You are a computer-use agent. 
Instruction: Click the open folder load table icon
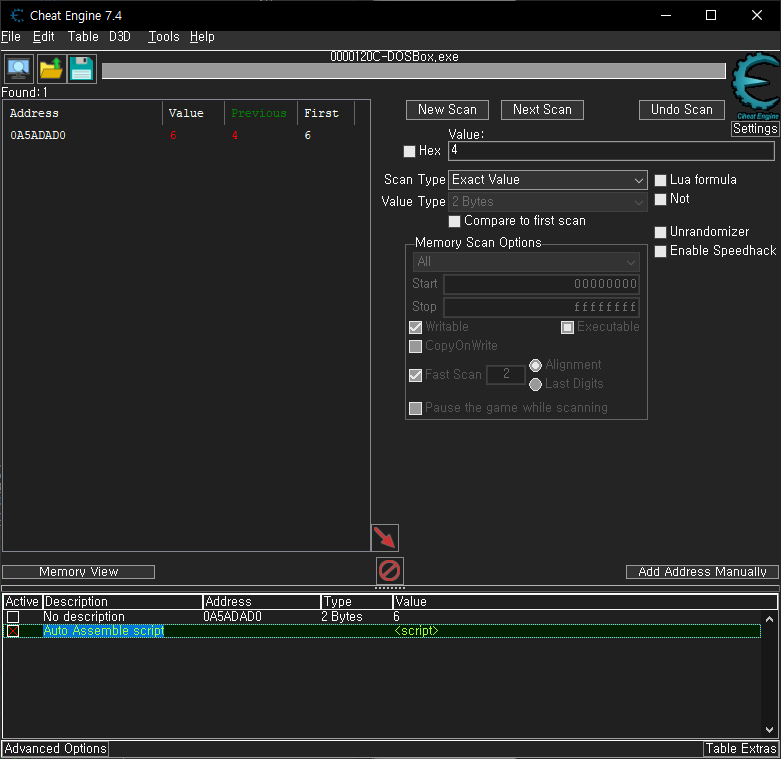[51, 69]
